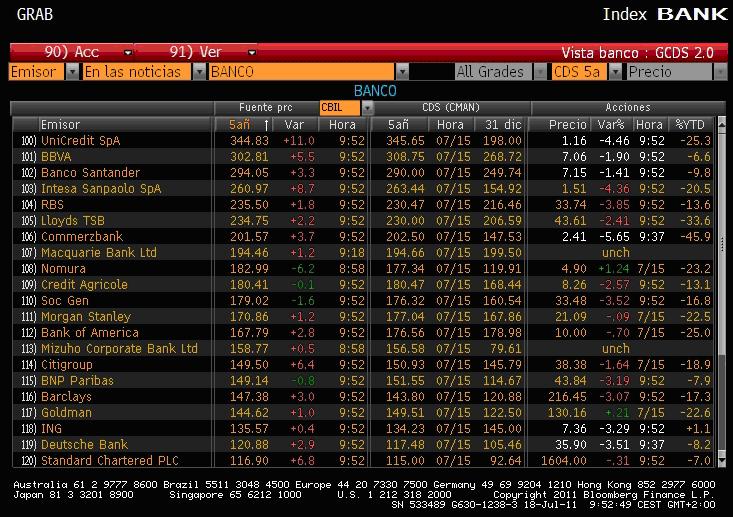Image resolution: width=733 pixels, height=517 pixels.
Task: Open the All Grades dropdown arrow
Action: (x=540, y=72)
